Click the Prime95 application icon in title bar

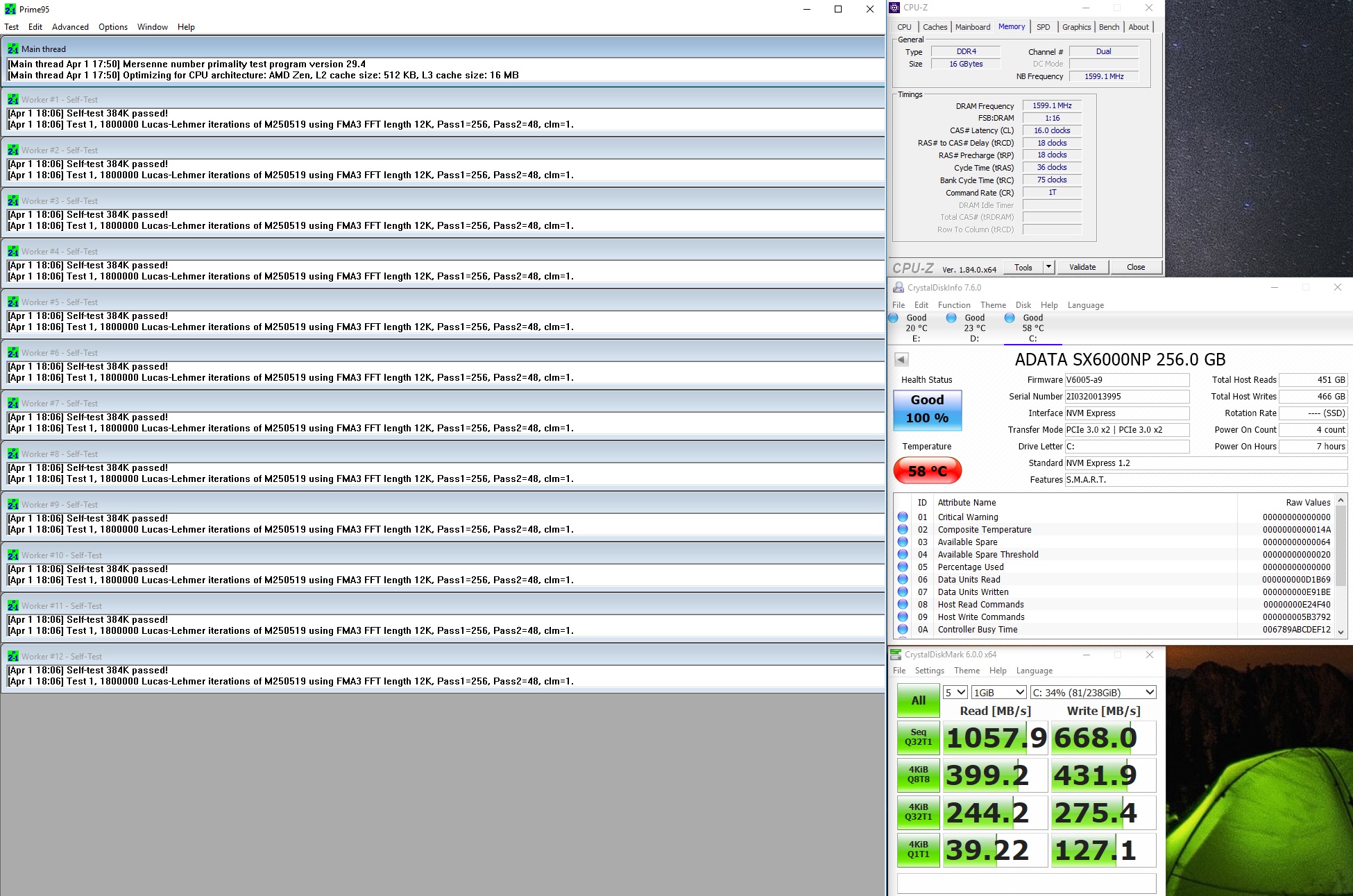click(x=10, y=9)
